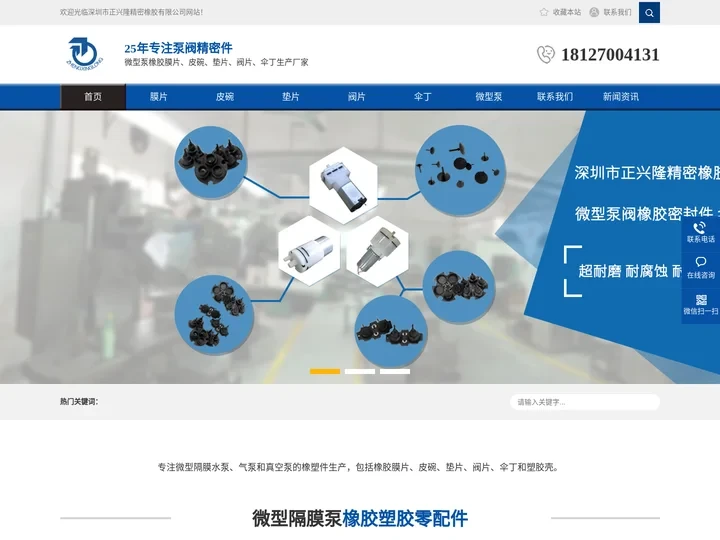Open the 皮碗 navigation menu
The width and height of the screenshot is (720, 540).
click(225, 97)
